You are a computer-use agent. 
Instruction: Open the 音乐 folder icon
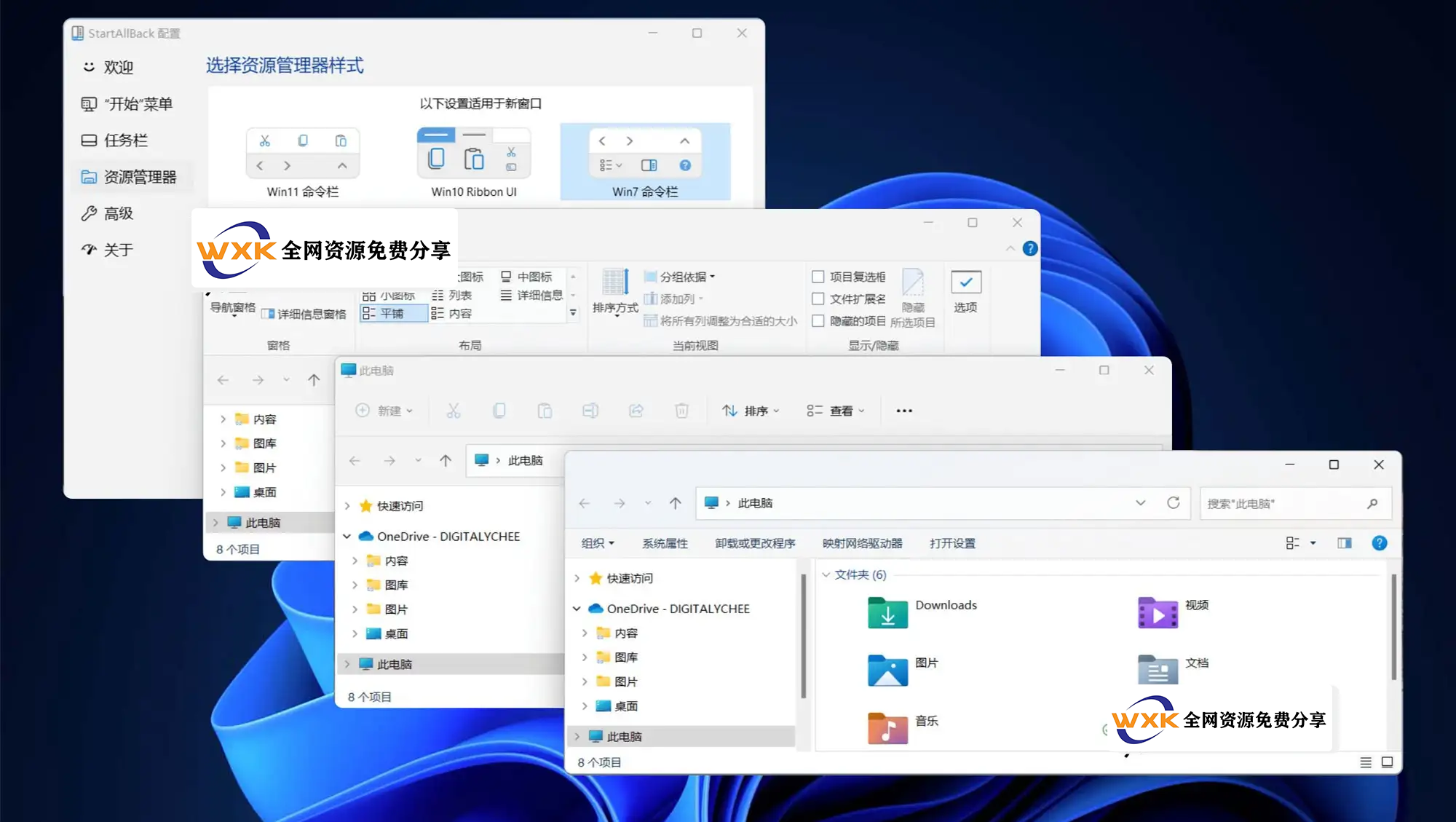pos(887,727)
